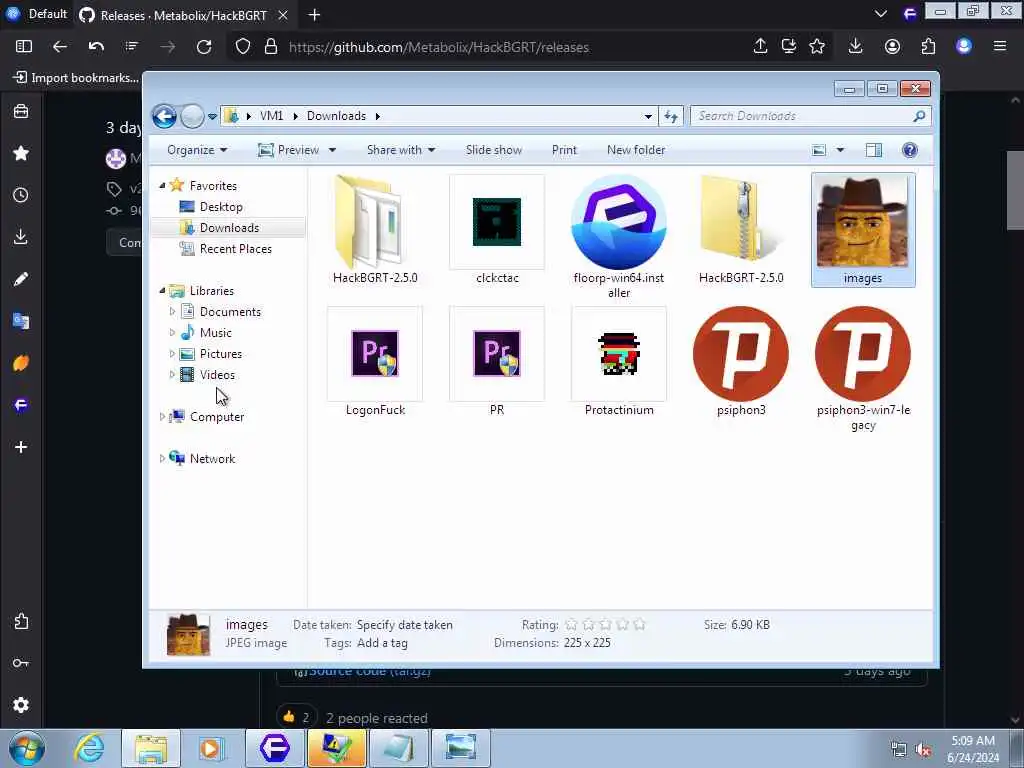Open the Pictures library
This screenshot has height=768, width=1024.
(221, 354)
